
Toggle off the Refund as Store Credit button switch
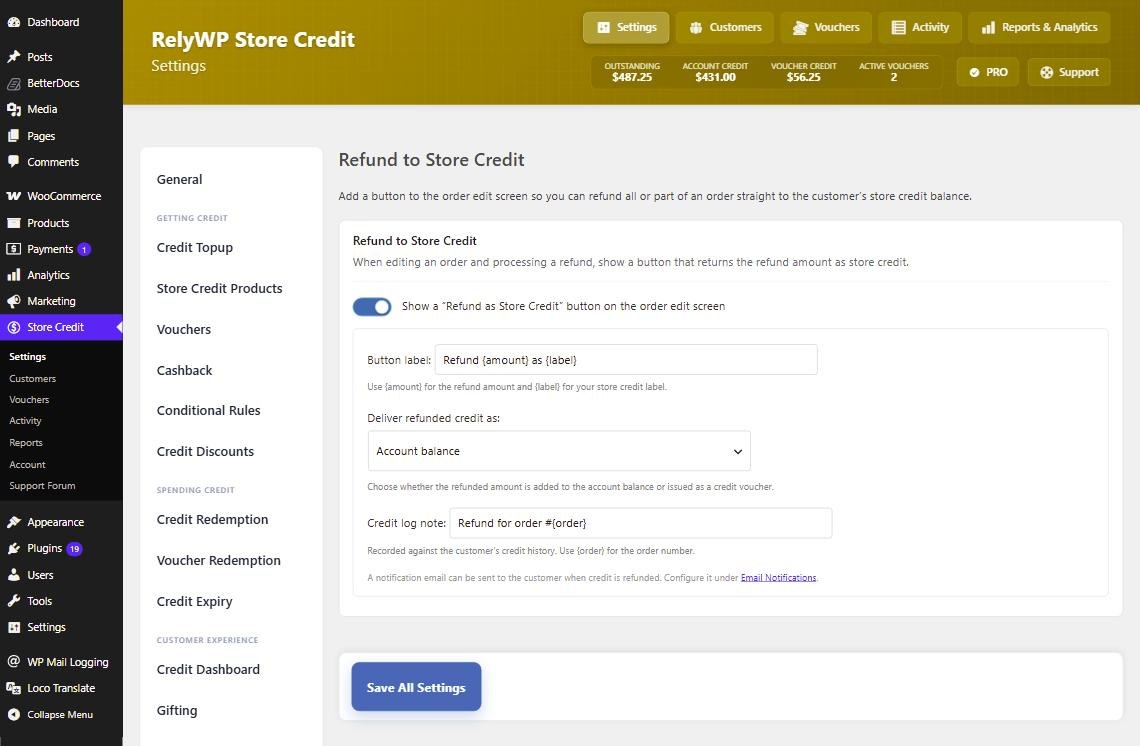click(x=372, y=307)
